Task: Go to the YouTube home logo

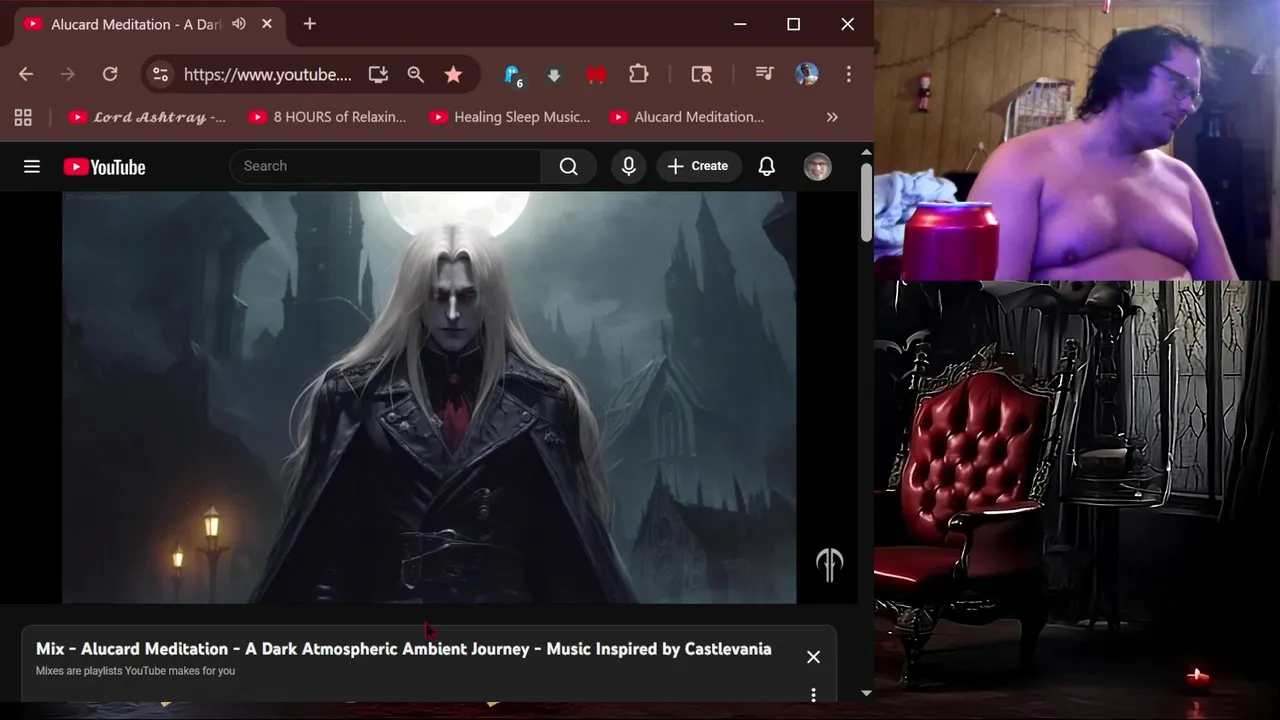Action: point(104,167)
